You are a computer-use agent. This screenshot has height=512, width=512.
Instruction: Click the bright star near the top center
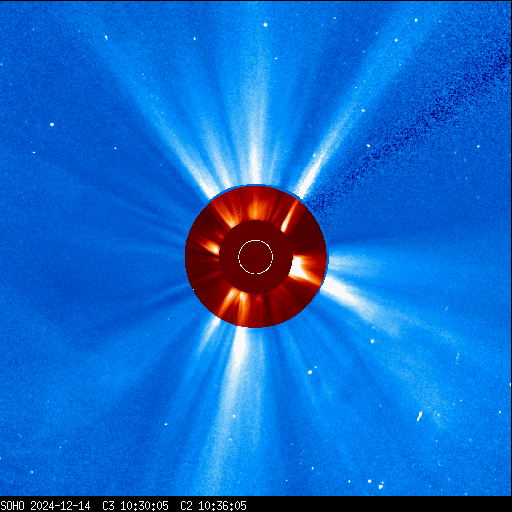point(265,25)
